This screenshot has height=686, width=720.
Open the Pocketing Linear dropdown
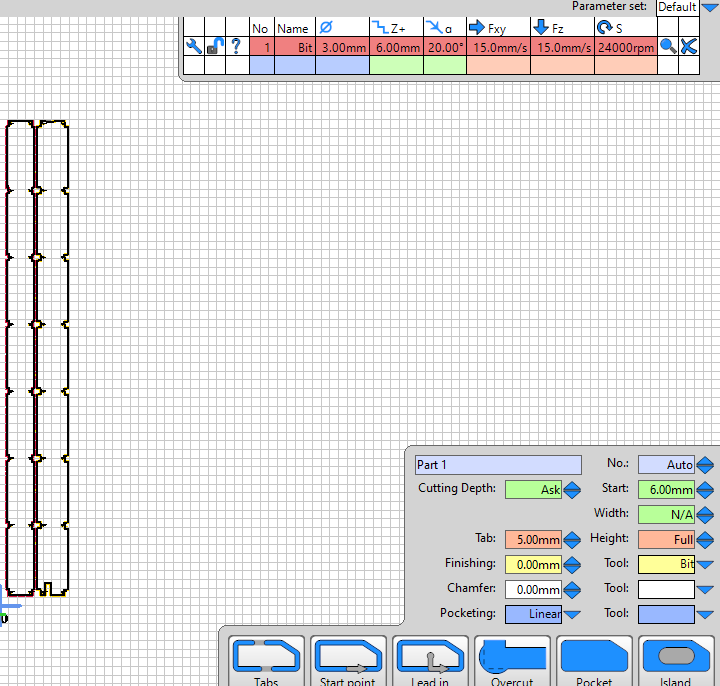(572, 614)
